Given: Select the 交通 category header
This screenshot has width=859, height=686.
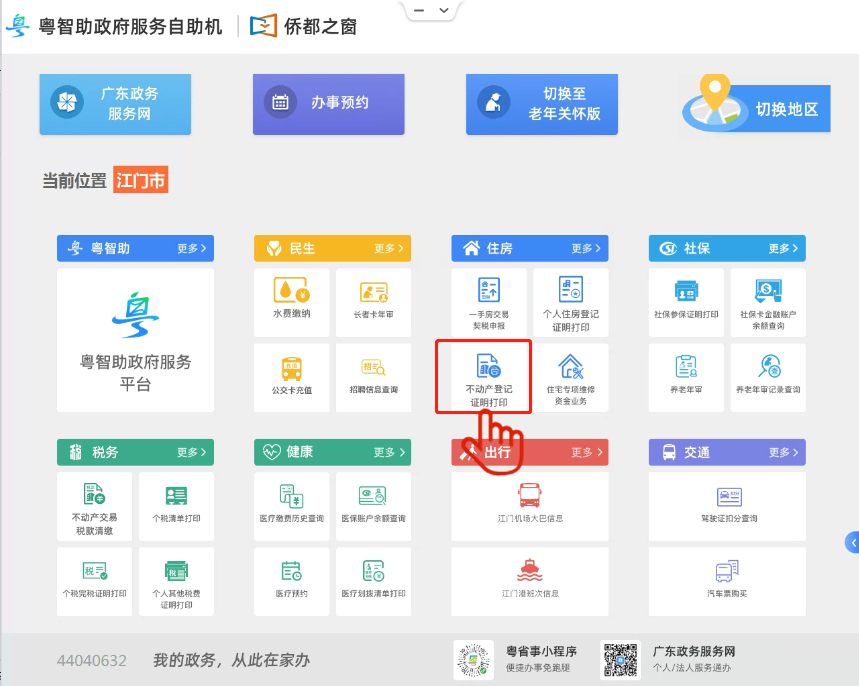Looking at the screenshot, I should [x=700, y=452].
